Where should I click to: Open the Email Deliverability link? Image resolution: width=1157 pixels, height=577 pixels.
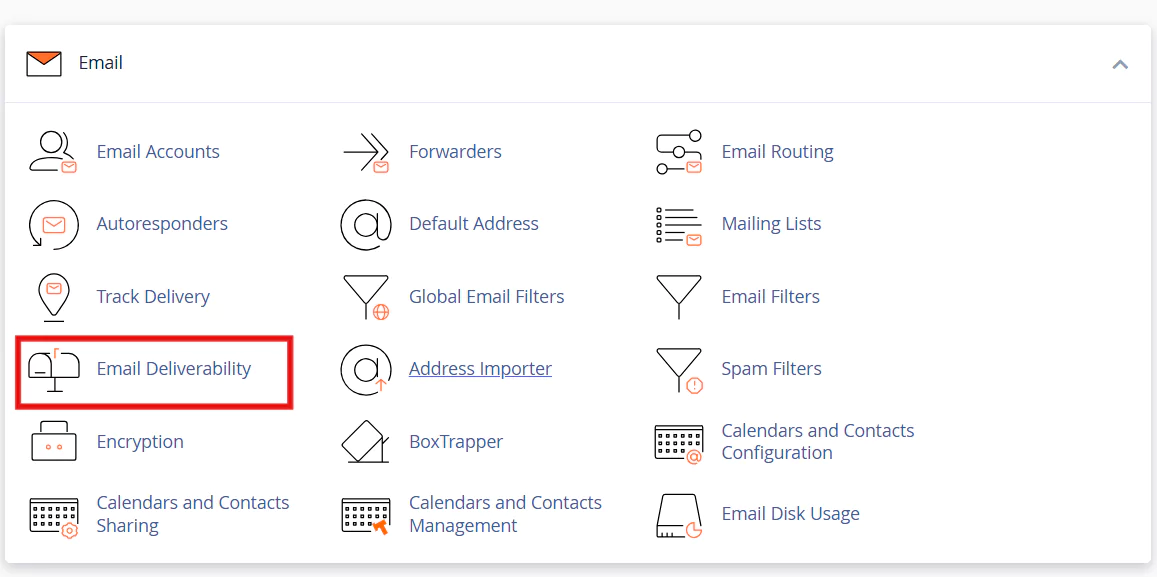[174, 368]
